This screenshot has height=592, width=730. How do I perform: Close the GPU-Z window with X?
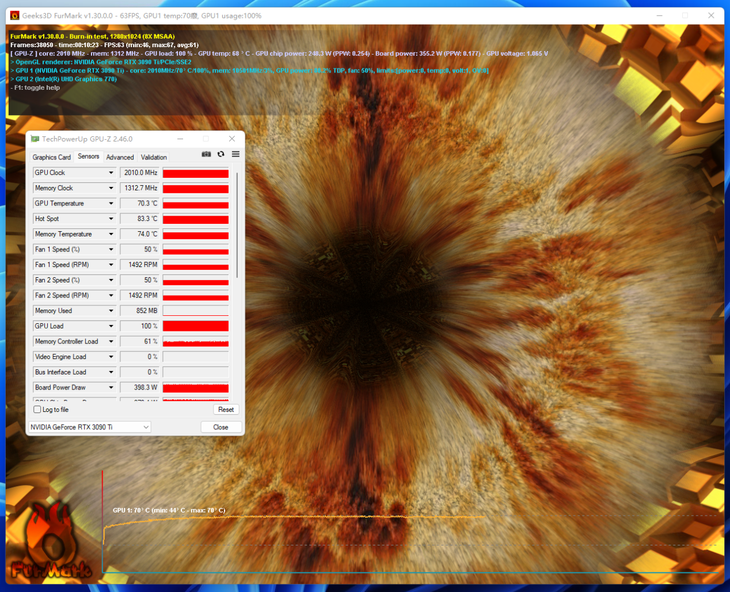tap(232, 139)
